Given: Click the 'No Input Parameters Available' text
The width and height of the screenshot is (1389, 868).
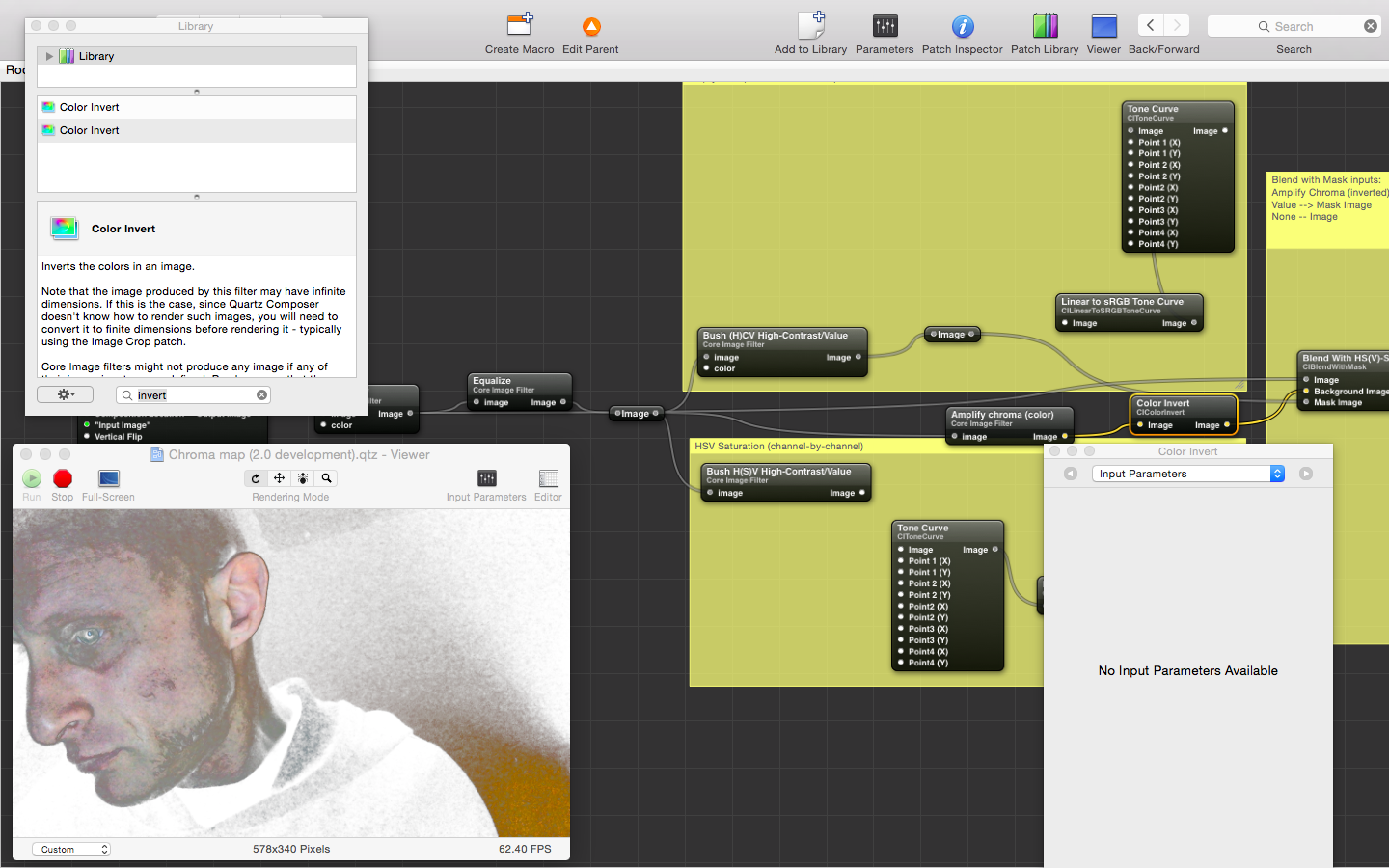Looking at the screenshot, I should (x=1188, y=671).
